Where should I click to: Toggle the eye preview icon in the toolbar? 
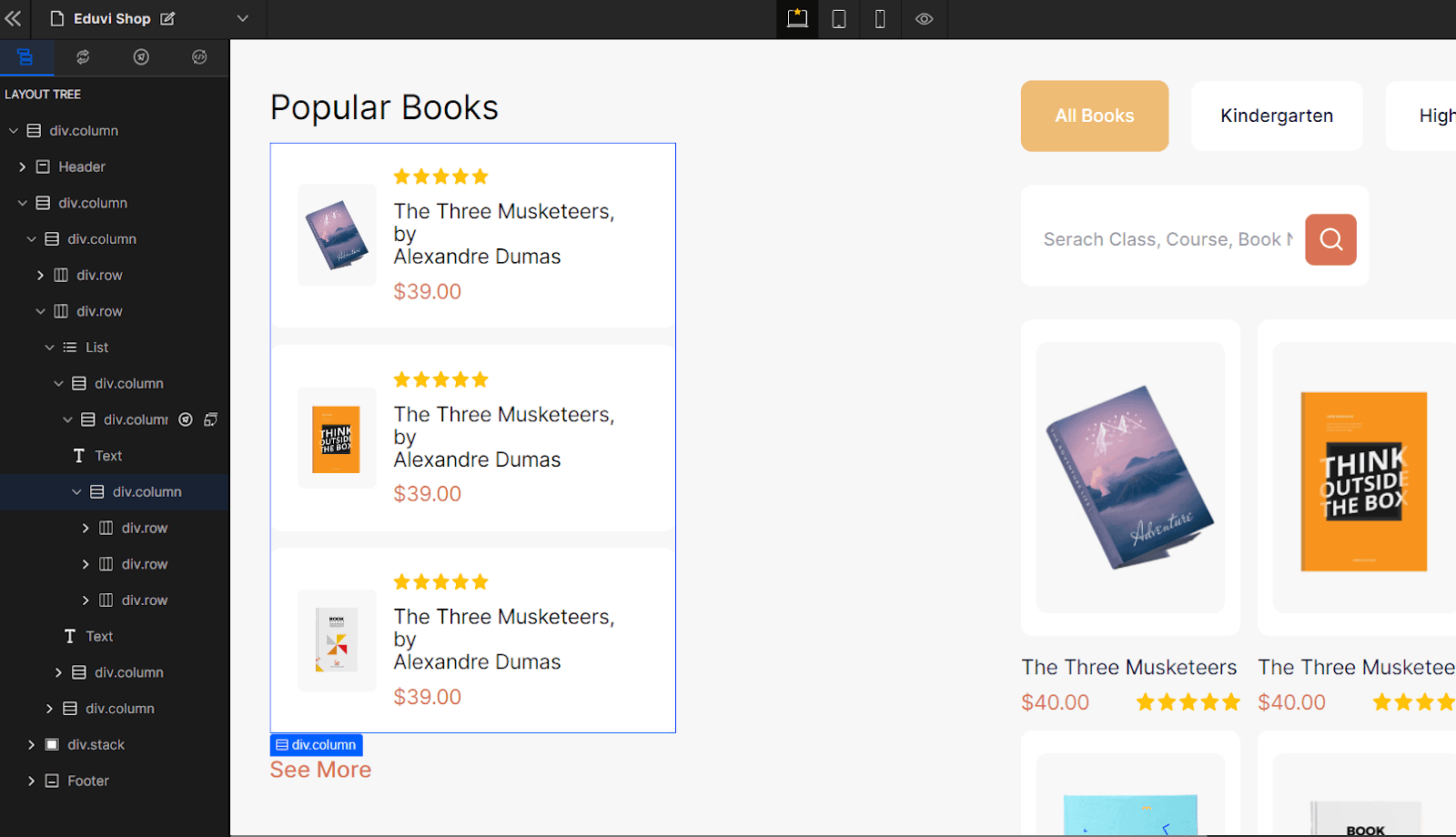coord(924,19)
